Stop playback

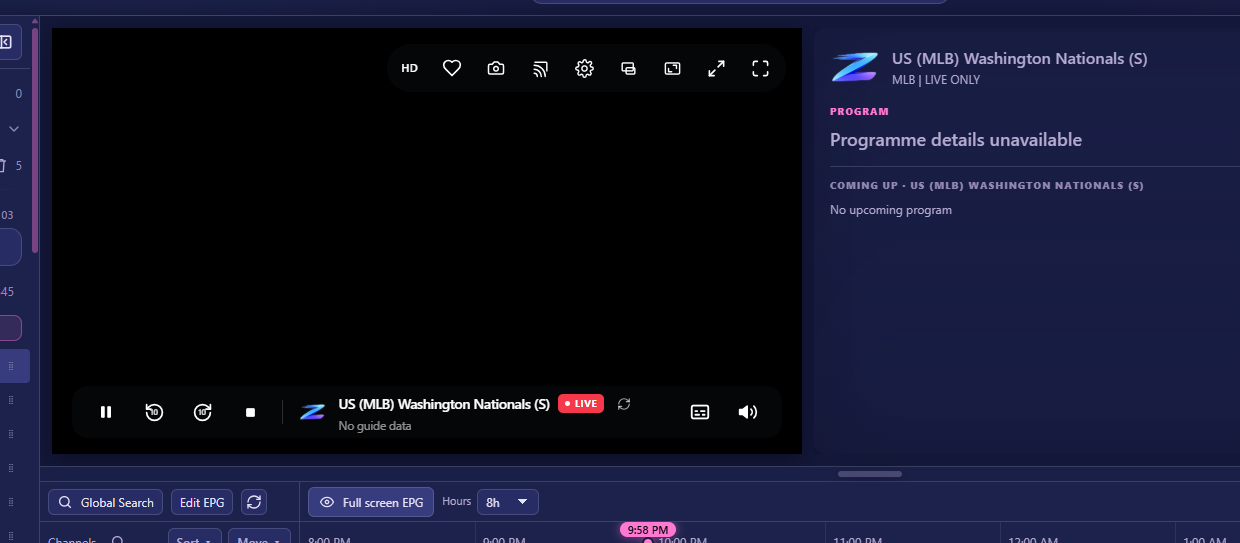pyautogui.click(x=251, y=412)
